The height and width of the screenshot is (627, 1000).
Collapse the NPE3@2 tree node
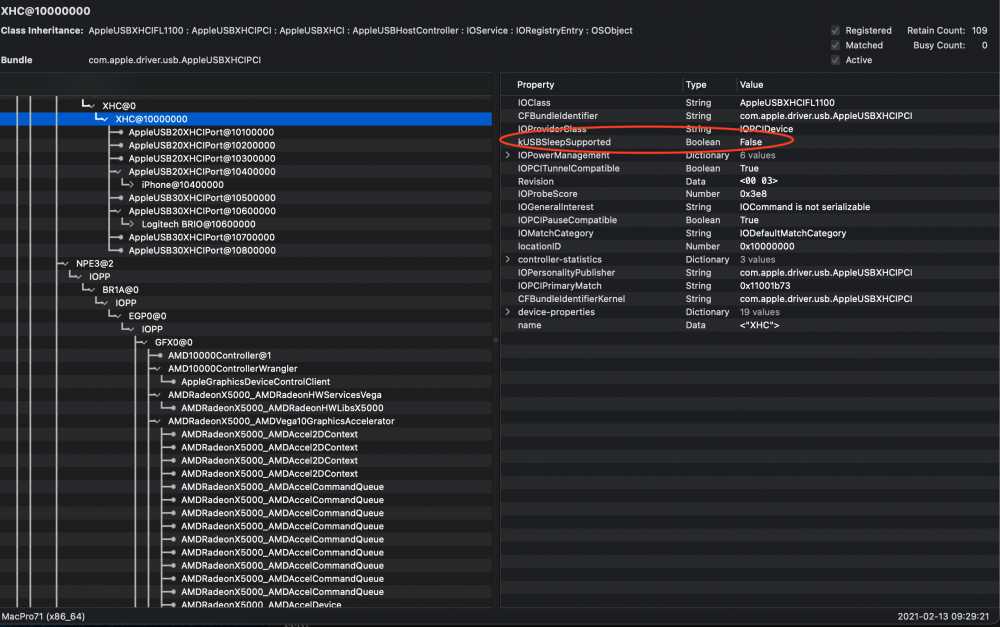coord(65,263)
